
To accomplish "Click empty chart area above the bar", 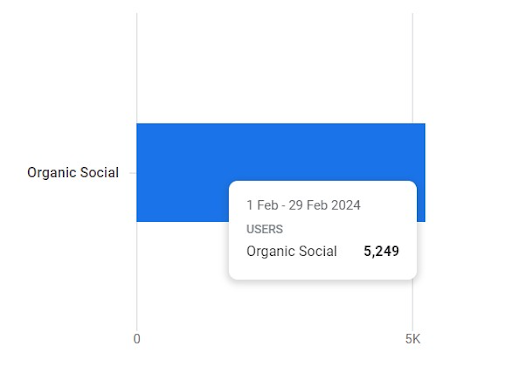I will pyautogui.click(x=273, y=67).
